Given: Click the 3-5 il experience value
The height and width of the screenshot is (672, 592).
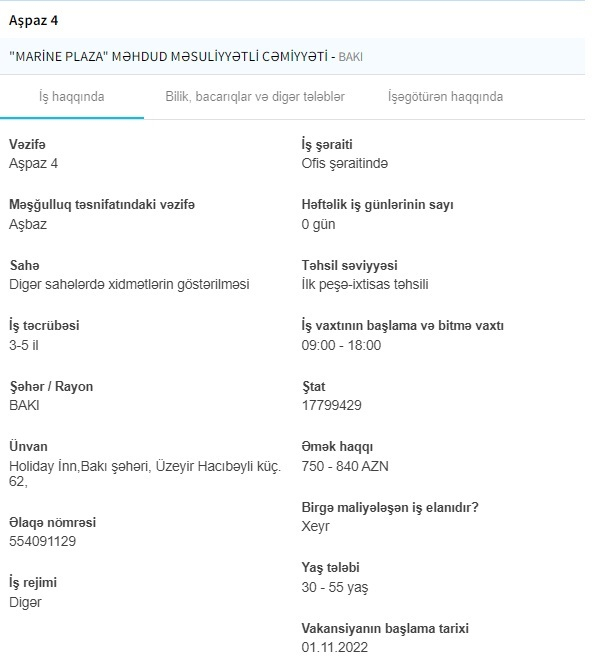Looking at the screenshot, I should click(x=24, y=345).
